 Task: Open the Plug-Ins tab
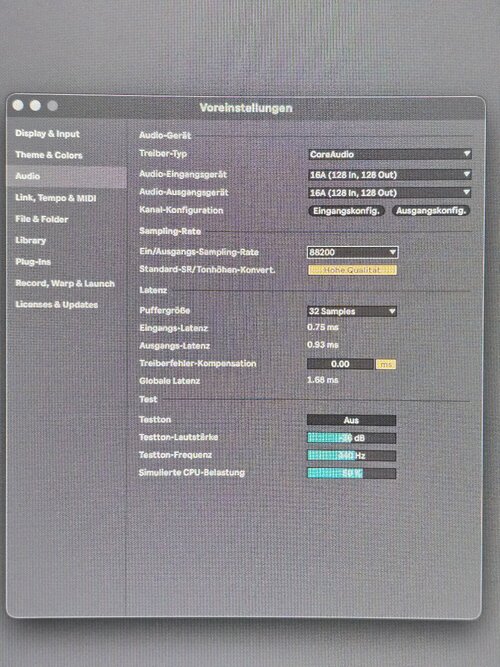coord(33,262)
